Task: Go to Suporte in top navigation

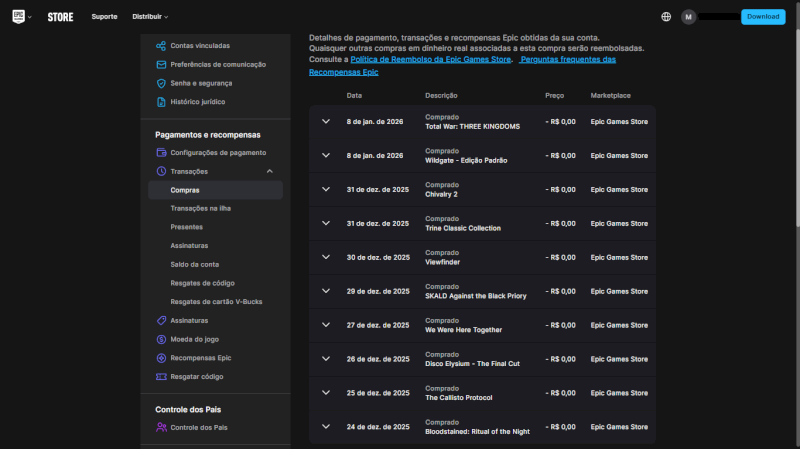Action: point(104,17)
